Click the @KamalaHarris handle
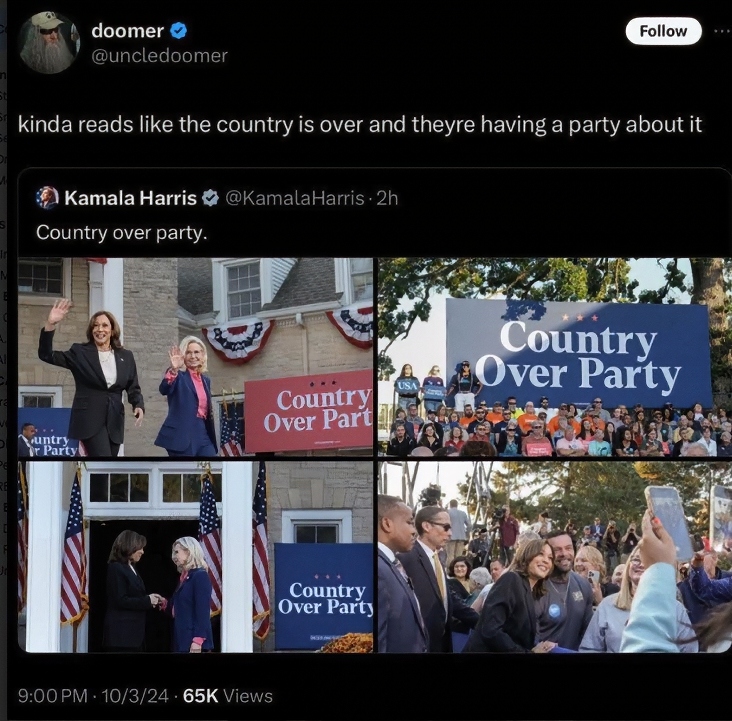Viewport: 732px width, 721px height. click(x=295, y=198)
